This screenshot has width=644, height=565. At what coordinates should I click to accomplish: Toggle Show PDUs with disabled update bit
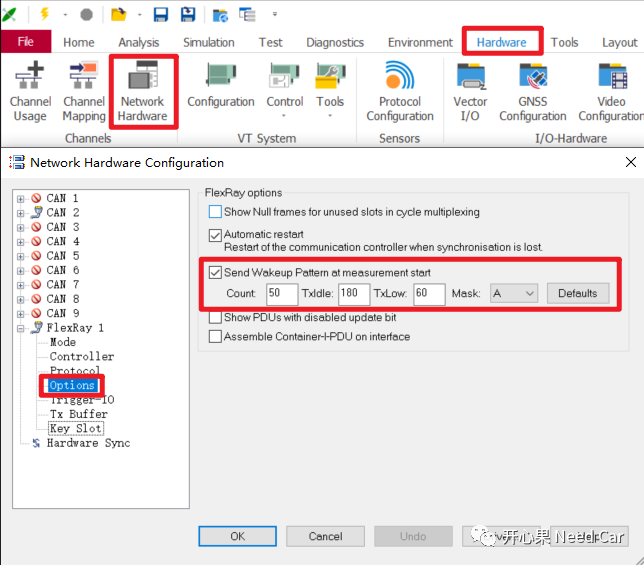[215, 317]
